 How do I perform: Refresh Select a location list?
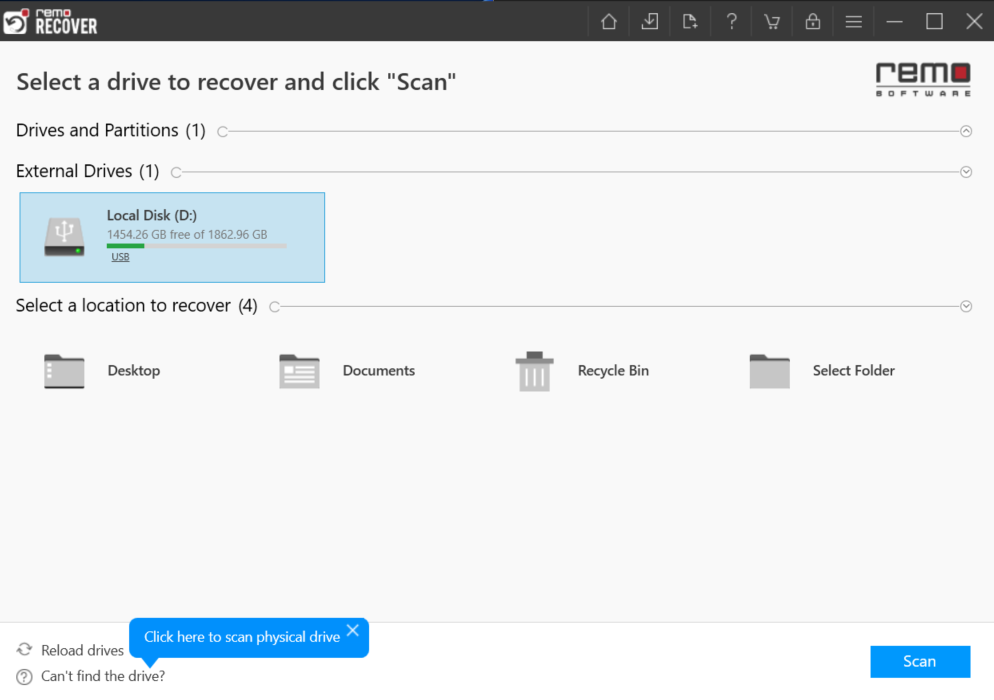(274, 307)
